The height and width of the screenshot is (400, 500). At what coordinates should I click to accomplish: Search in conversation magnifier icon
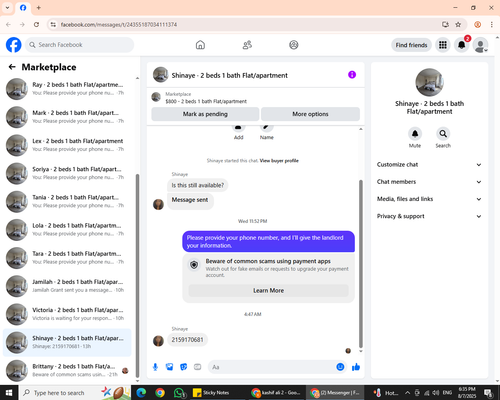(443, 134)
